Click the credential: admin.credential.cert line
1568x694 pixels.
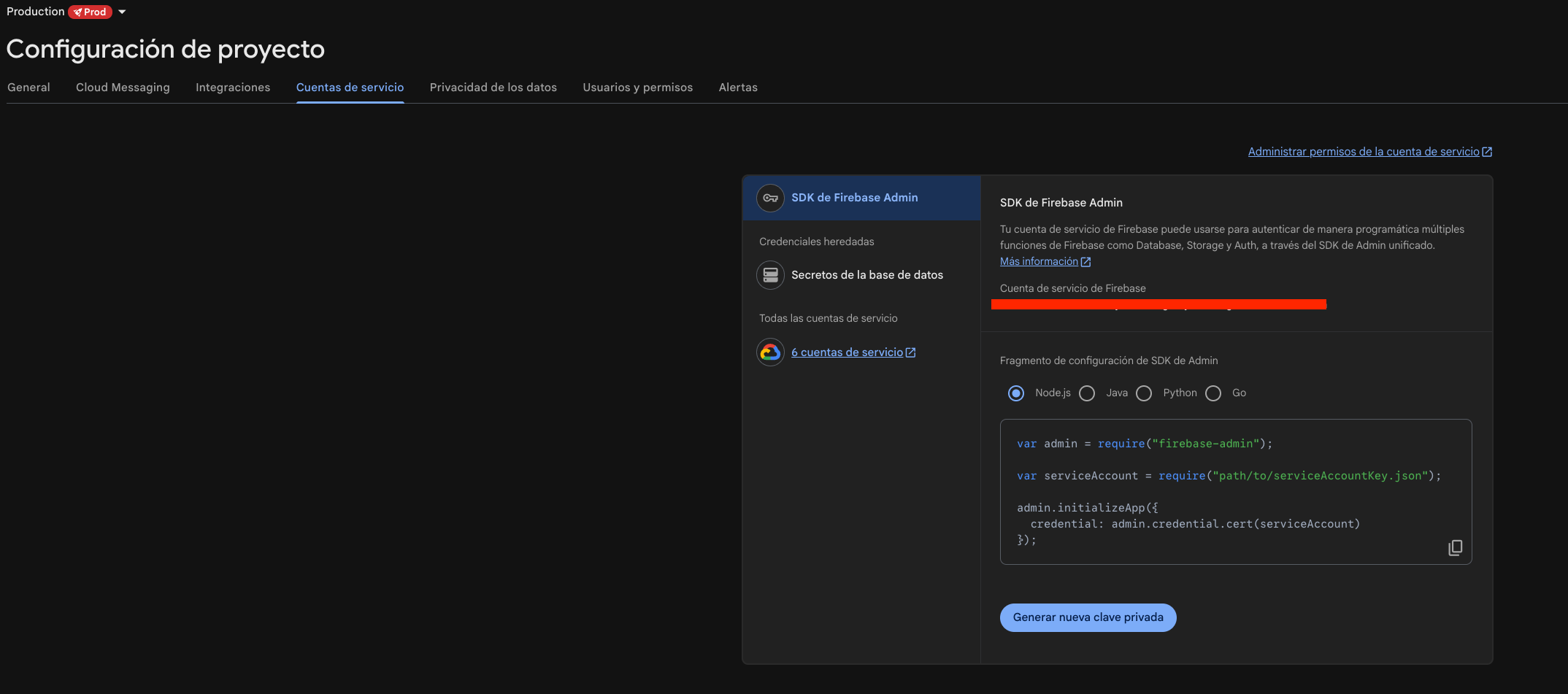[1195, 524]
